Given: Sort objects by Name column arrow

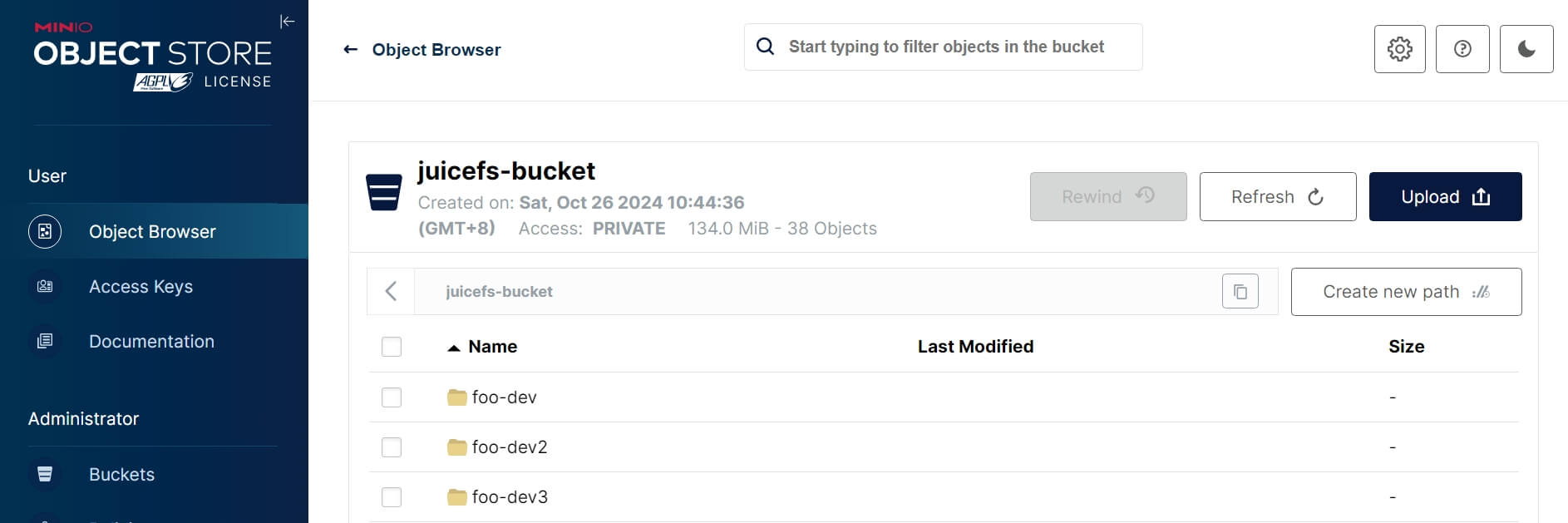Looking at the screenshot, I should pyautogui.click(x=454, y=348).
